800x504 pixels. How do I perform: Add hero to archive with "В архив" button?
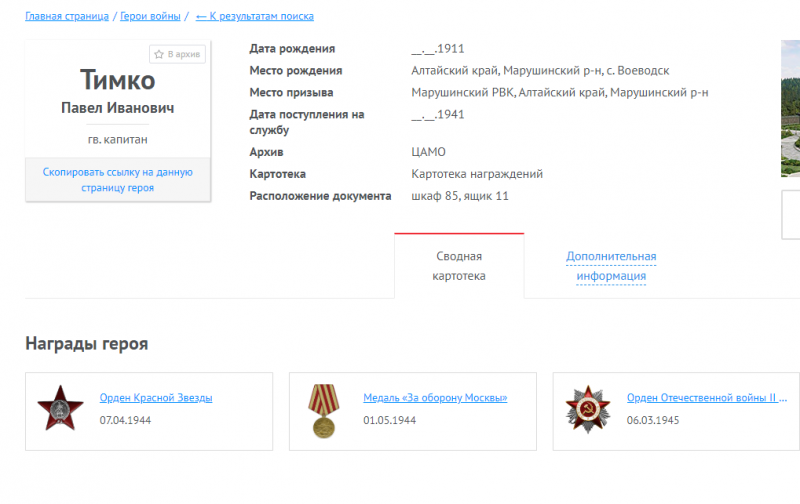point(178,54)
